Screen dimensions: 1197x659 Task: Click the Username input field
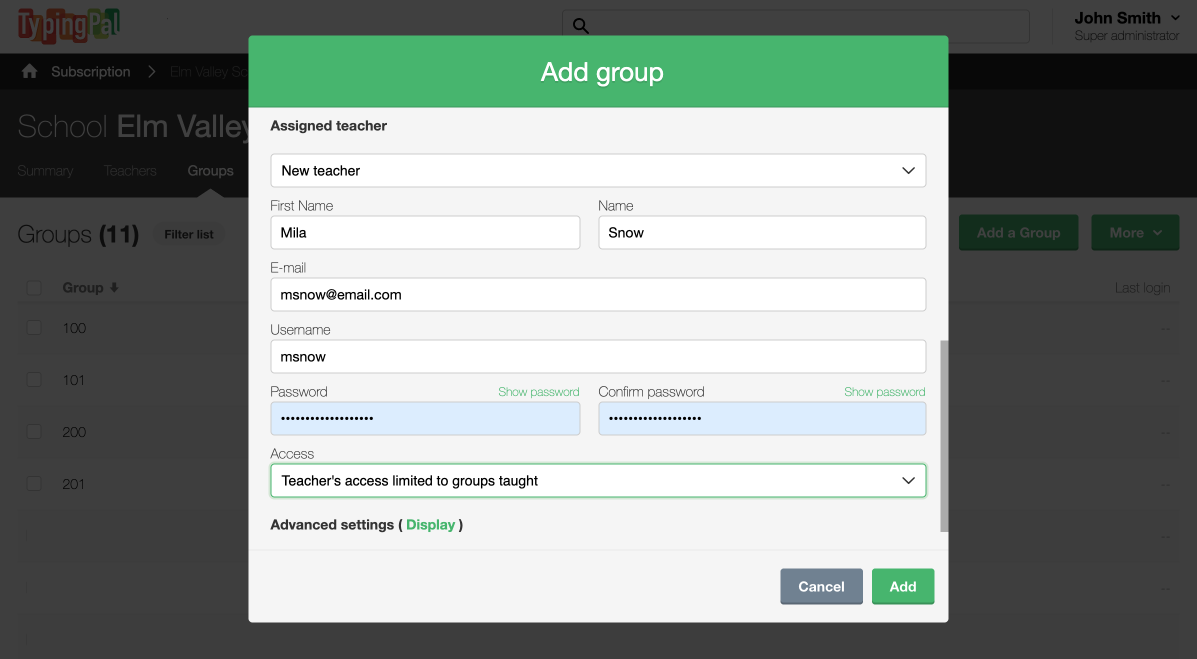click(598, 357)
